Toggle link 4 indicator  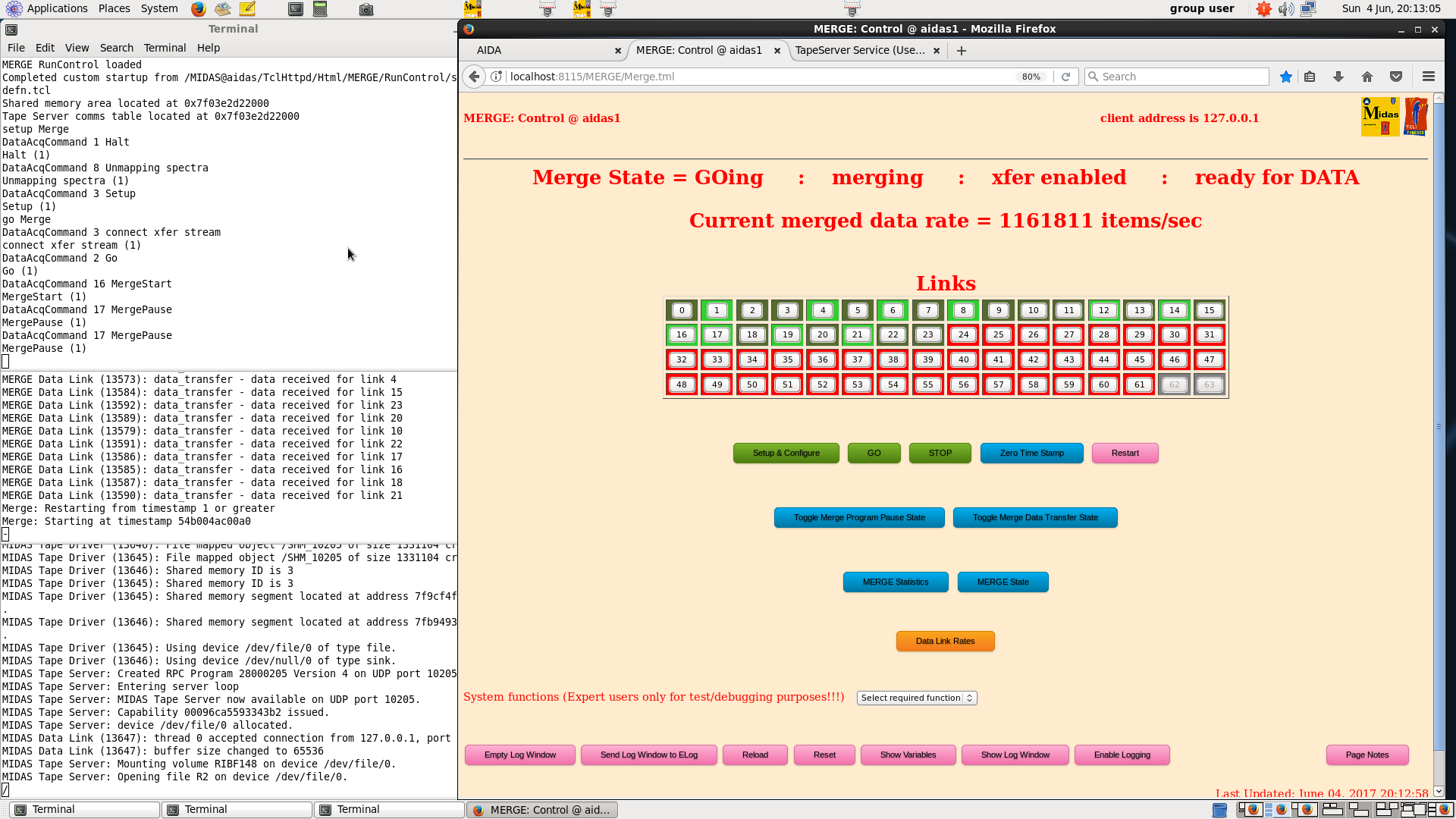pyautogui.click(x=822, y=310)
